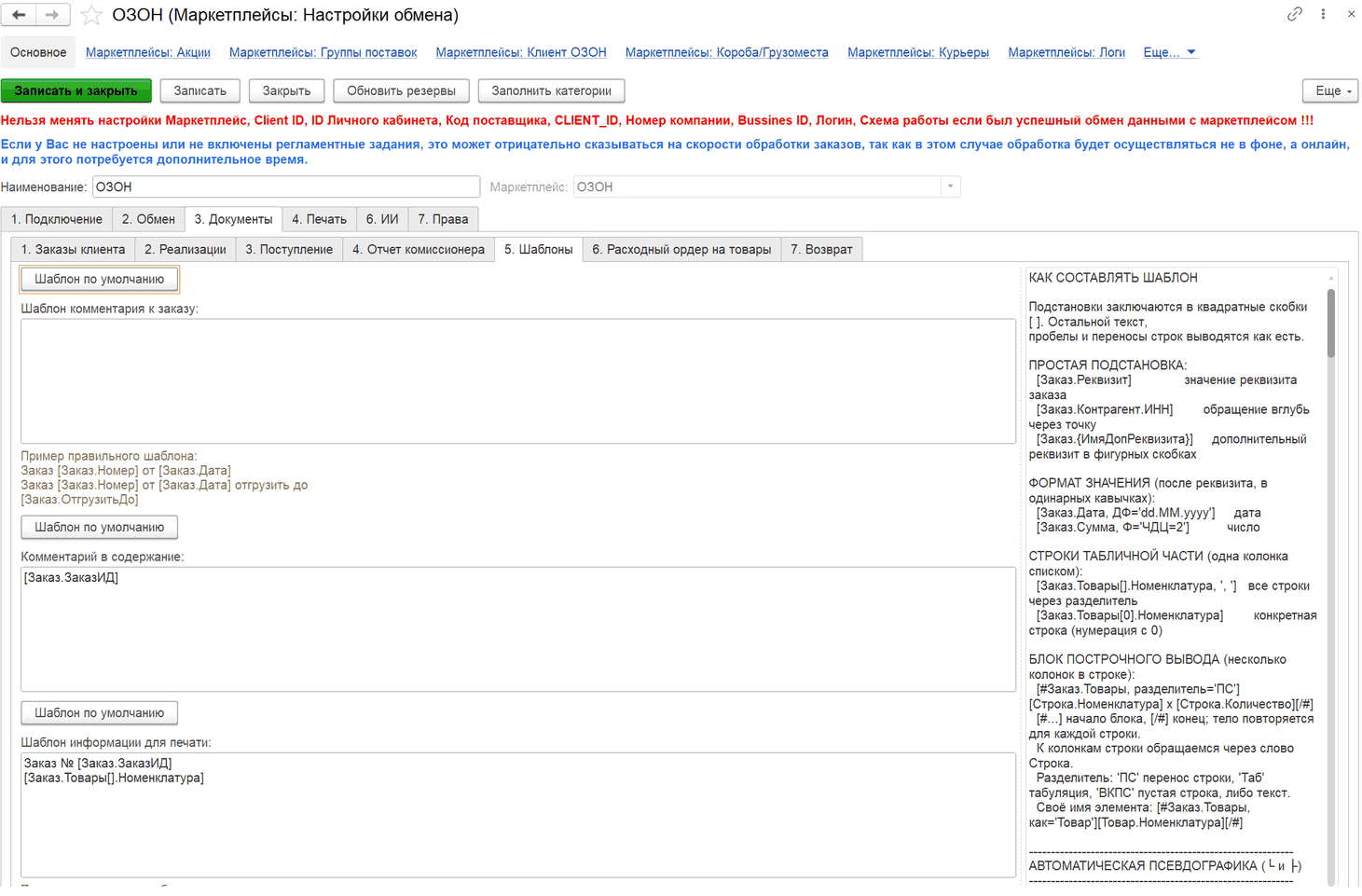Click Обновить резервы button
The image size is (1362, 896).
pyautogui.click(x=401, y=90)
